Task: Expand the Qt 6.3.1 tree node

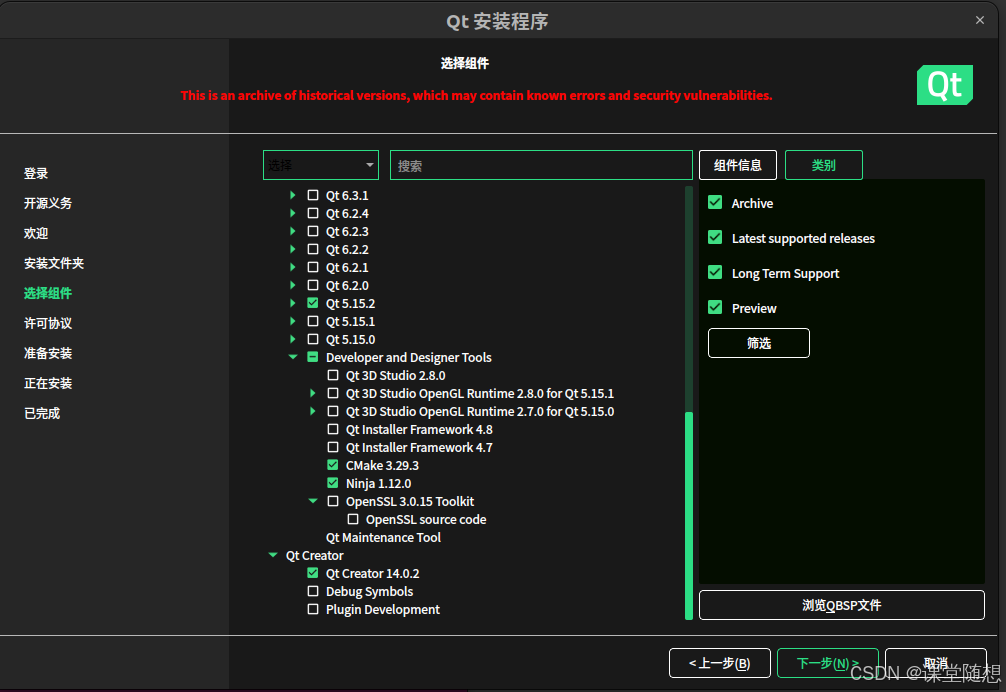Action: [293, 195]
